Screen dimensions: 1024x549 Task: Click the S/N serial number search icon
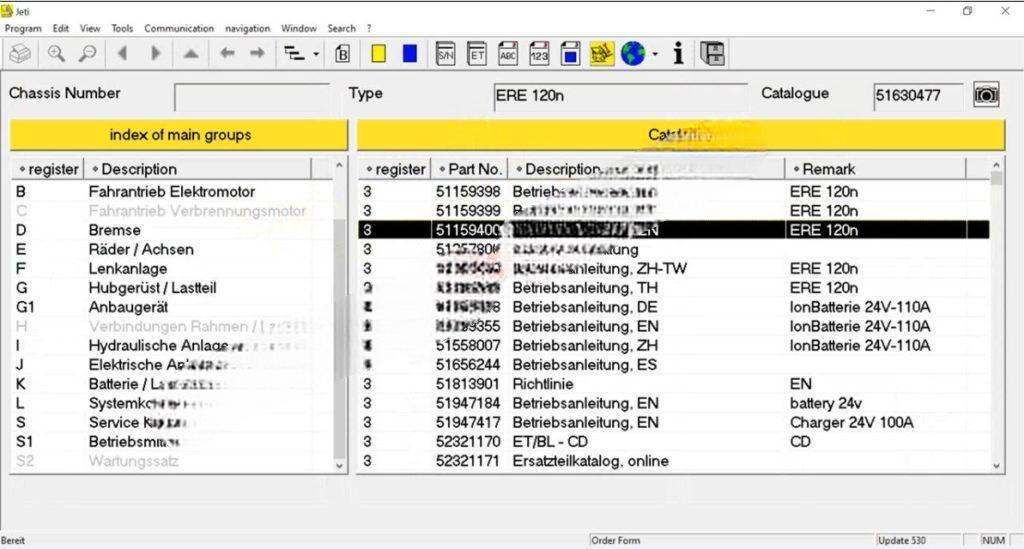[446, 54]
